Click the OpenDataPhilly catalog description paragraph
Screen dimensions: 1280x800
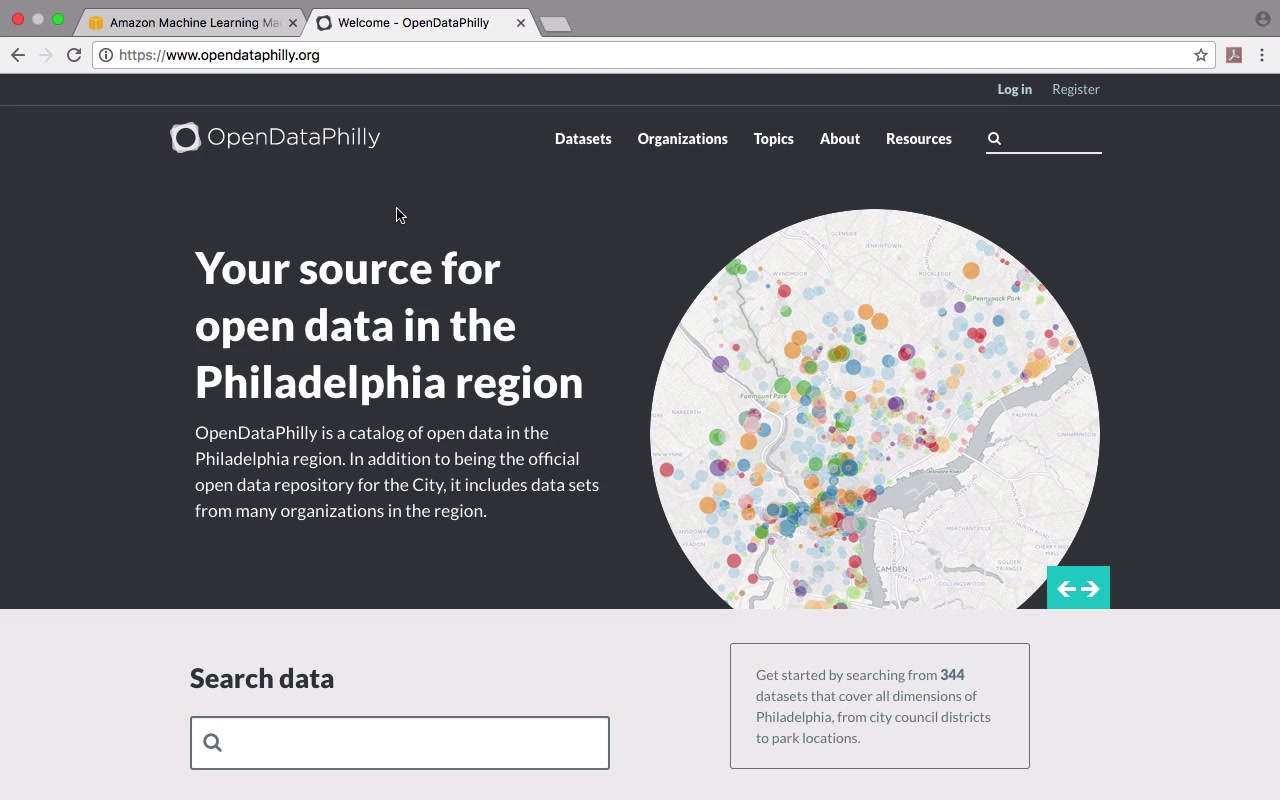[x=397, y=472]
